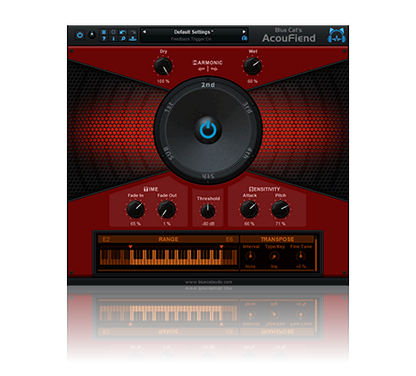
Task: Click the TRANSPOSE header label
Action: coord(277,239)
